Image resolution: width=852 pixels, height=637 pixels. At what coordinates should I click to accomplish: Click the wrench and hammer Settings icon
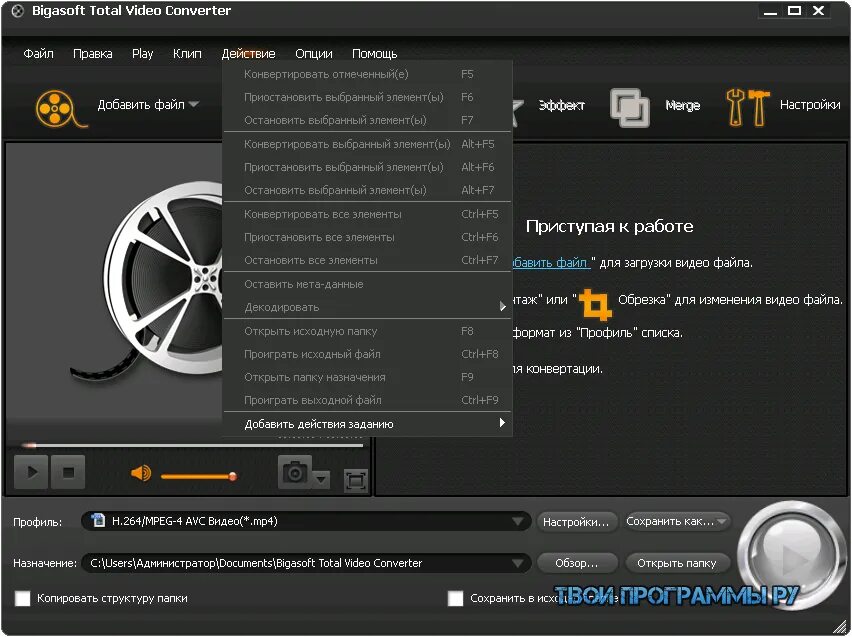[x=748, y=107]
